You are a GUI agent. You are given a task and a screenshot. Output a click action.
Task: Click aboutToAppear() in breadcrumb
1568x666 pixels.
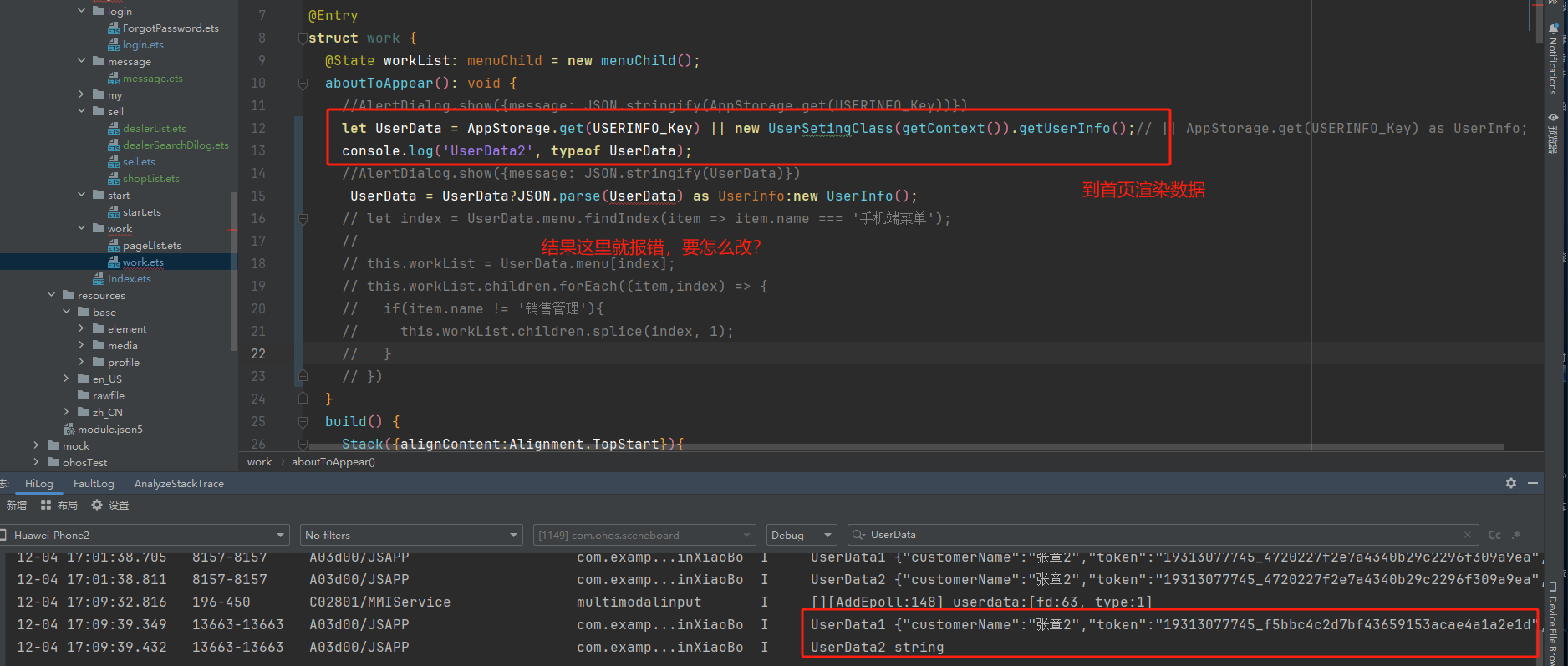[x=333, y=462]
